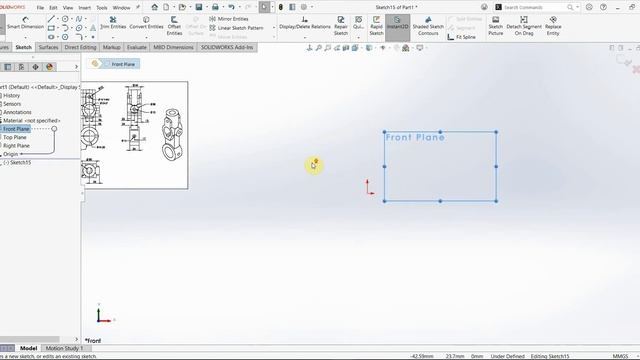Click the Offset Entities tool
Viewport: 640px width, 360px height.
pyautogui.click(x=174, y=26)
